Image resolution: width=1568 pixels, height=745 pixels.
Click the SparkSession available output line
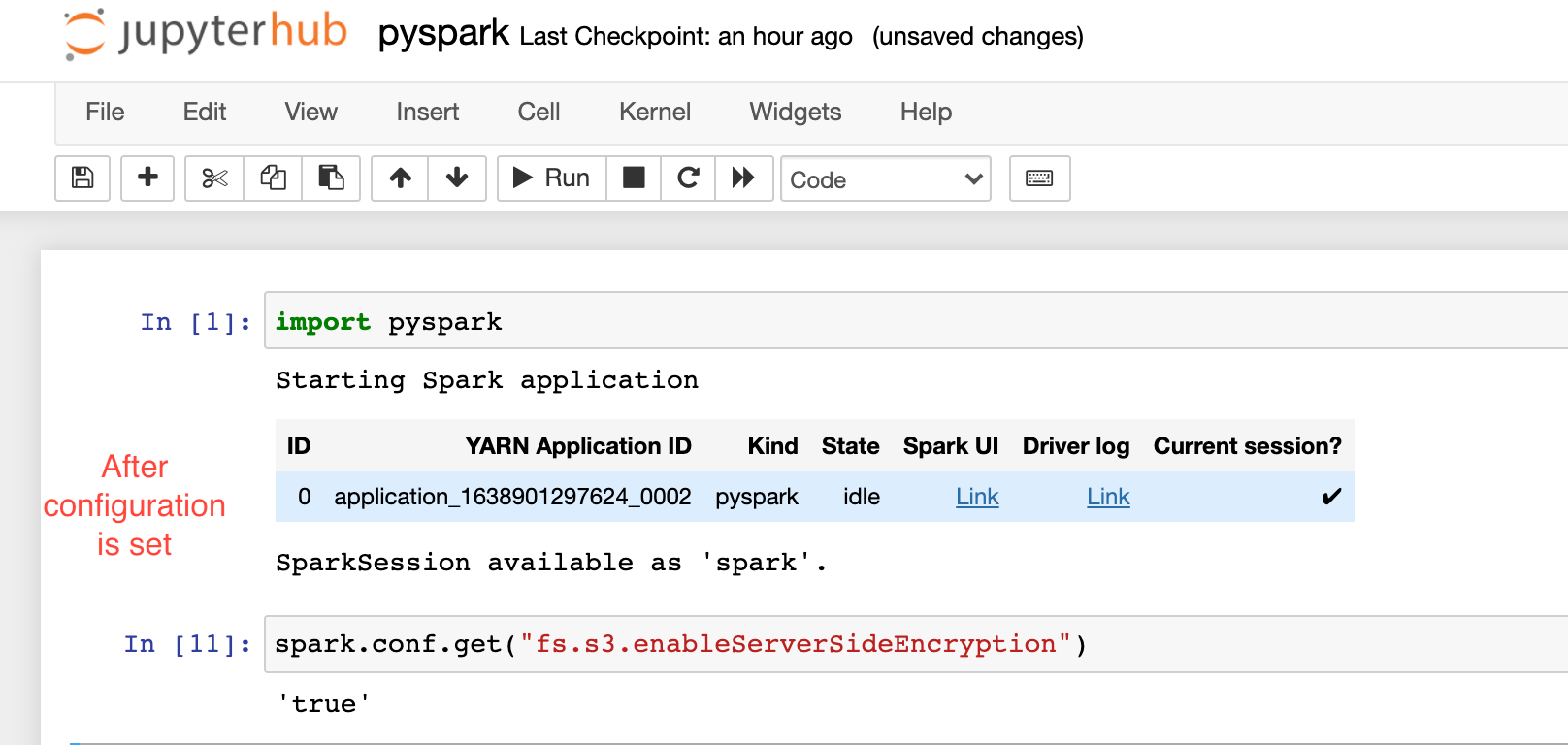click(x=551, y=563)
